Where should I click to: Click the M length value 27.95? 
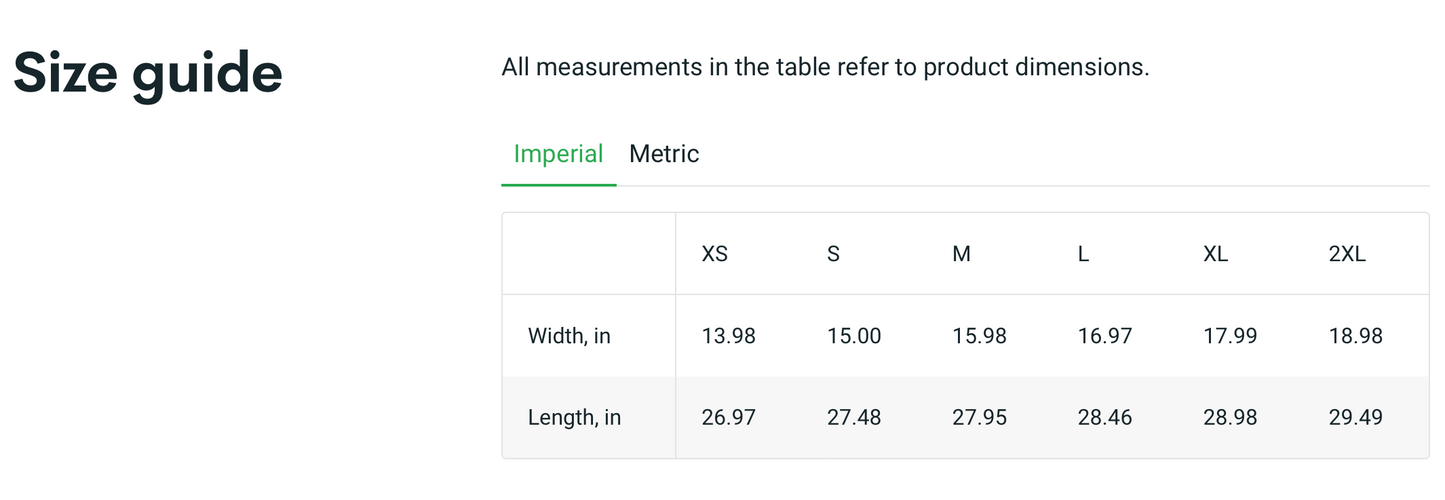[980, 417]
